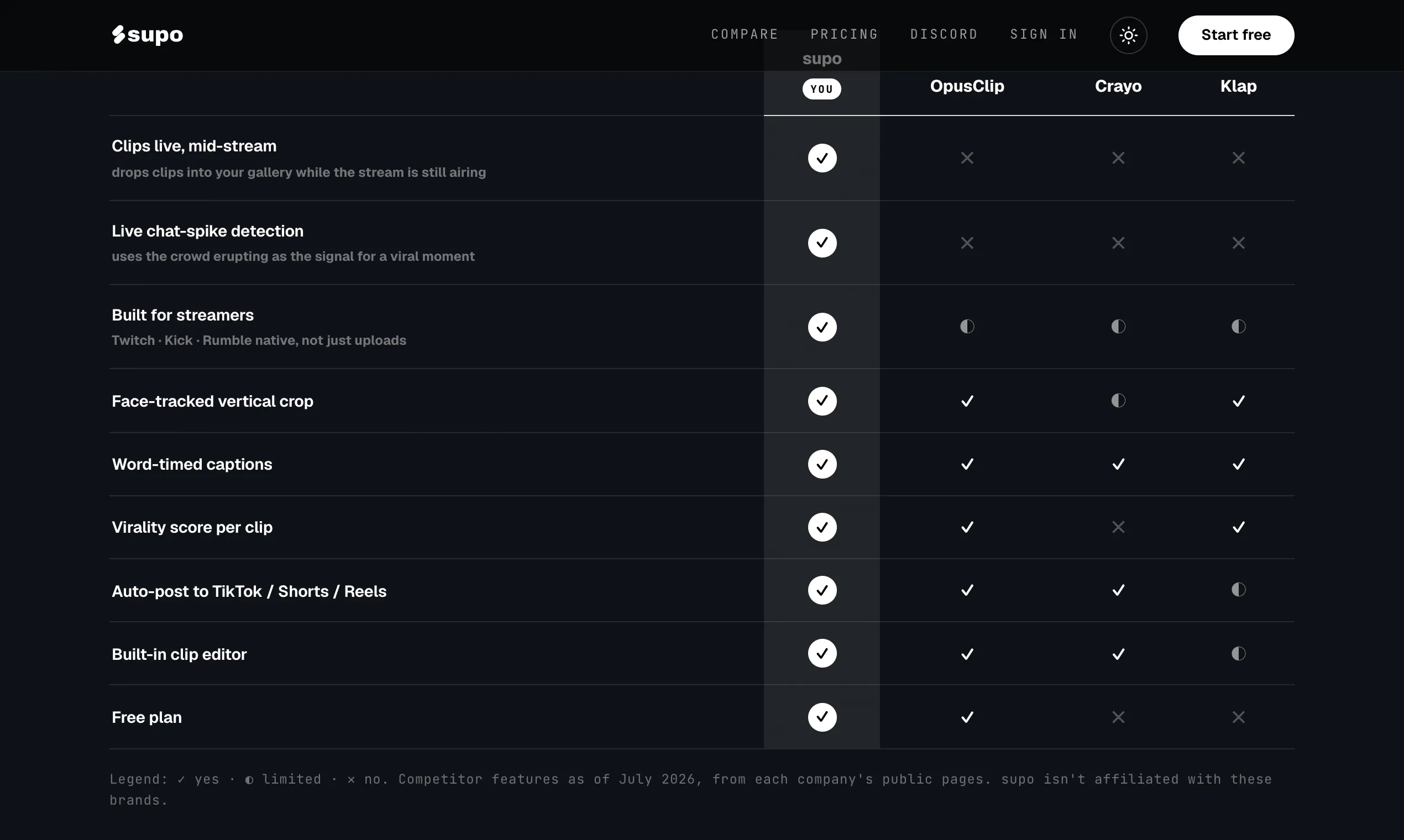Screen dimensions: 1404x840
Task: Select the 'Free plan' feature title
Action: 146,717
